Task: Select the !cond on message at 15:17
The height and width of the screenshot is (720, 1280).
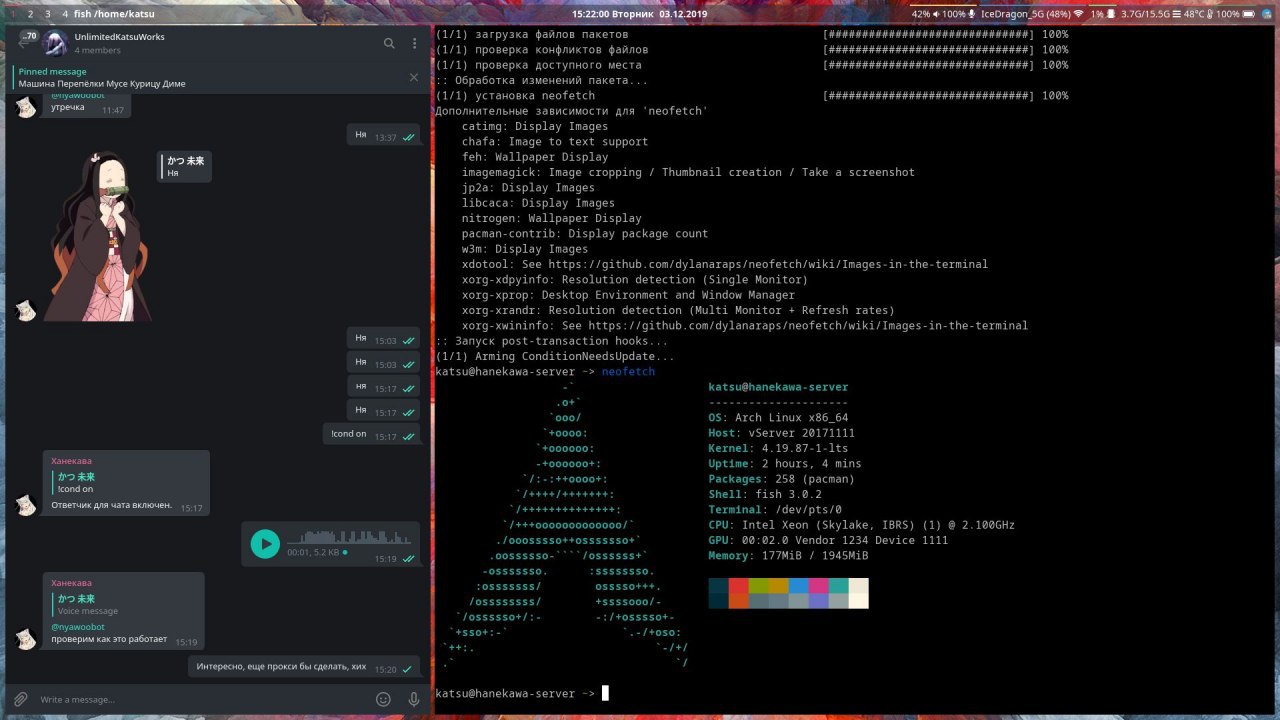Action: [x=372, y=434]
